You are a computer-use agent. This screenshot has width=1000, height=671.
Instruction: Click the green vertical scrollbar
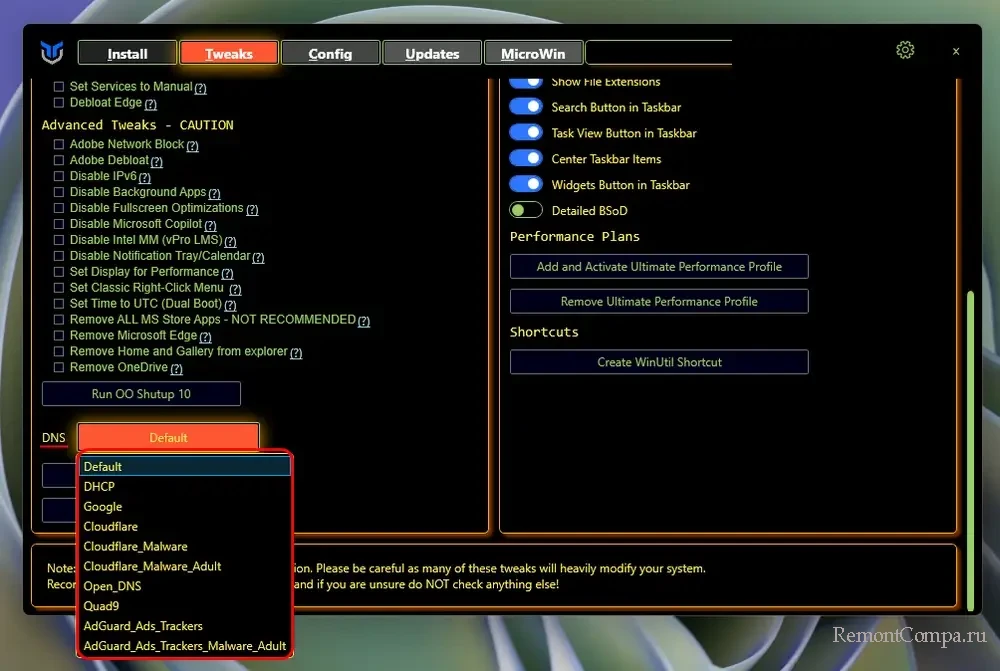970,450
